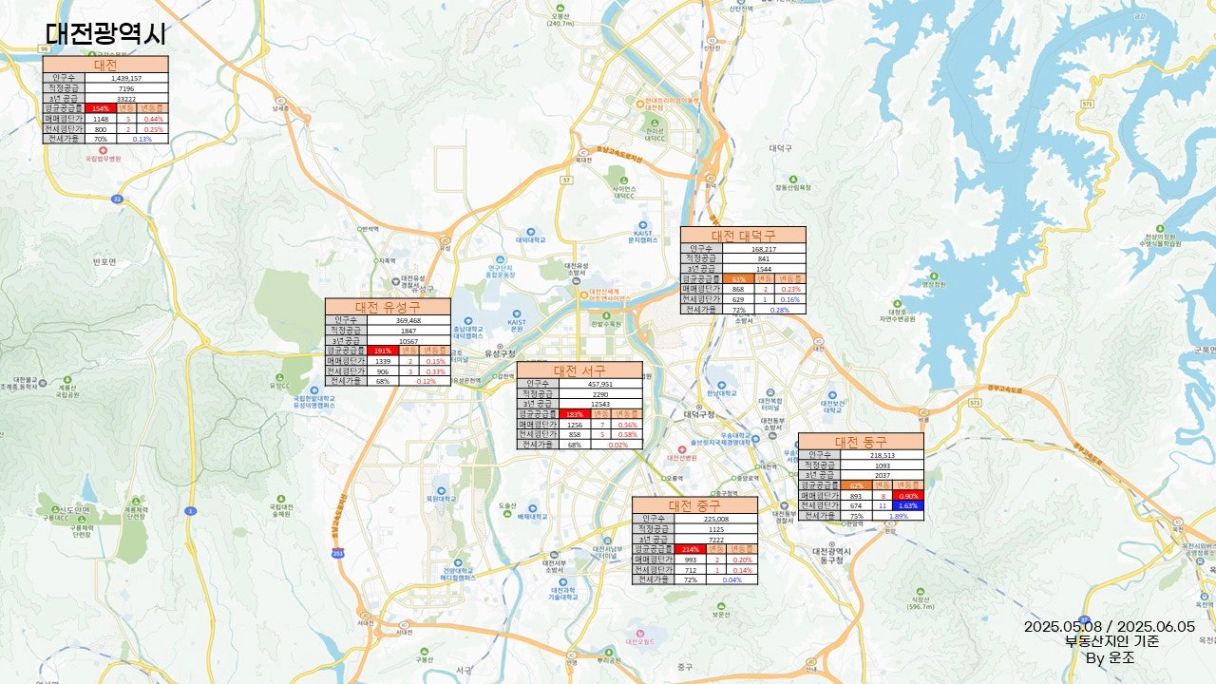Select 3년 공급 value 12543
The height and width of the screenshot is (684, 1216).
(x=600, y=404)
